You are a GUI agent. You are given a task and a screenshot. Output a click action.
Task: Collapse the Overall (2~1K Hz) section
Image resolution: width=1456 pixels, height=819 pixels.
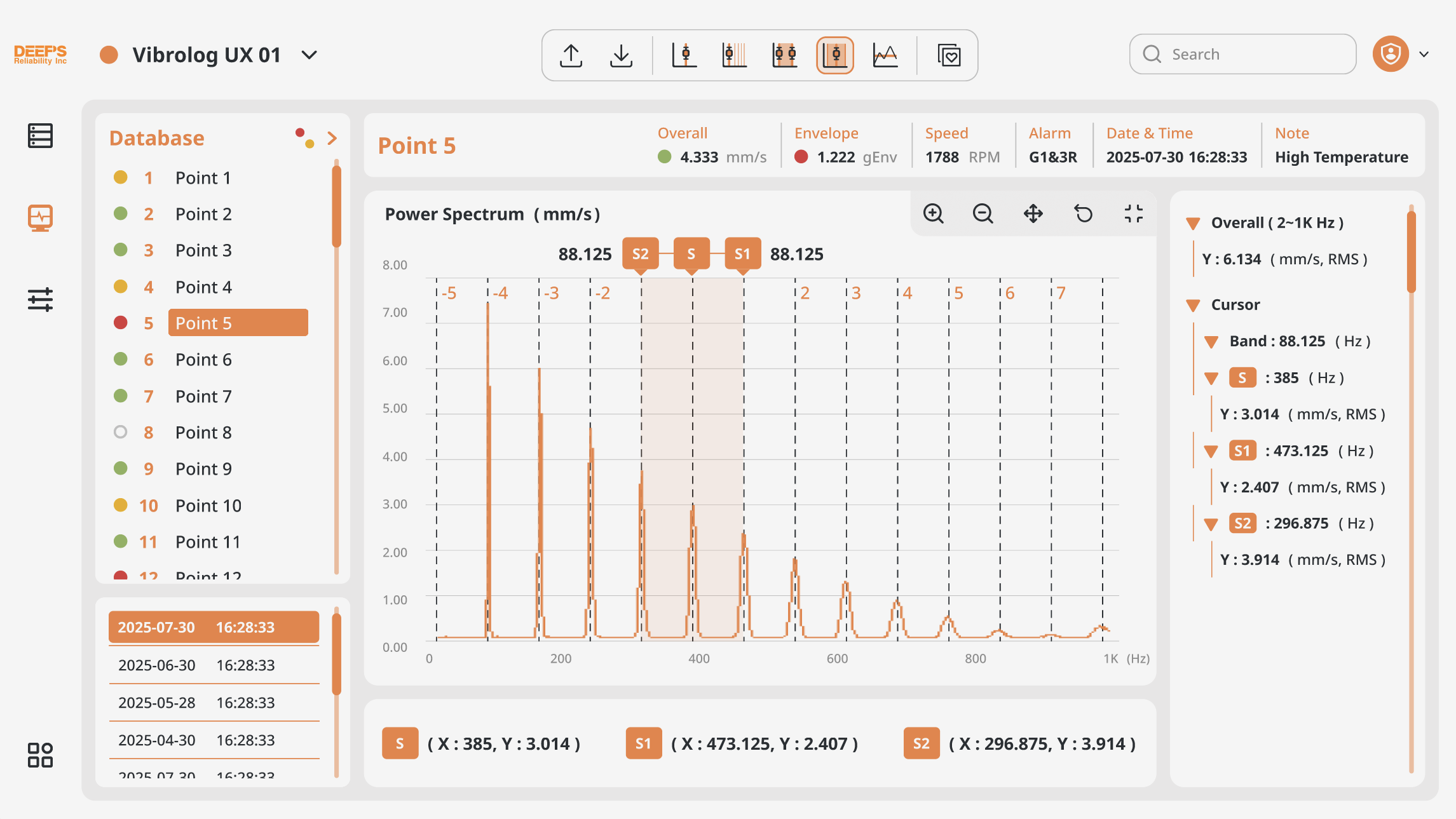click(x=1193, y=224)
